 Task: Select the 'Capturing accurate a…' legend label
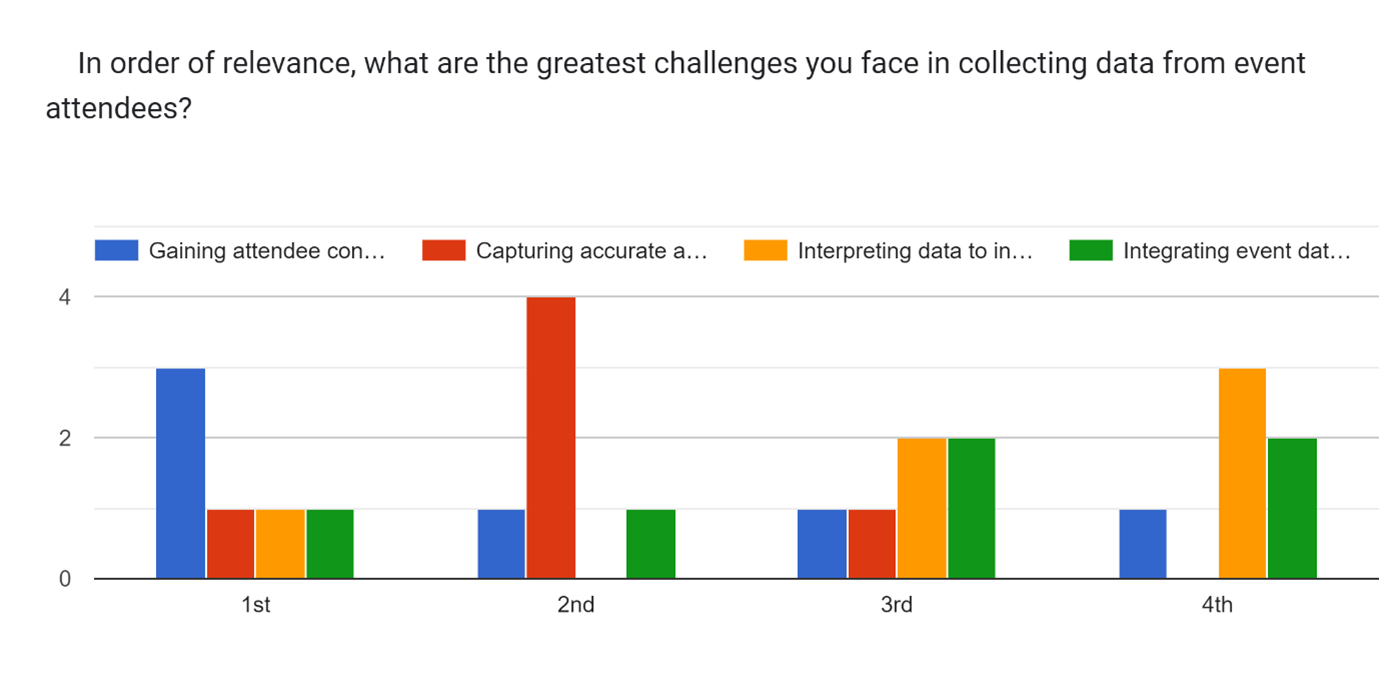click(x=591, y=251)
